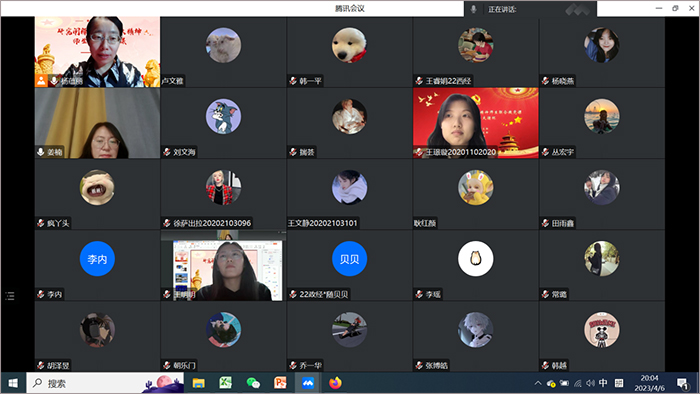Open File Explorer from the taskbar
The height and width of the screenshot is (394, 700).
[x=198, y=383]
